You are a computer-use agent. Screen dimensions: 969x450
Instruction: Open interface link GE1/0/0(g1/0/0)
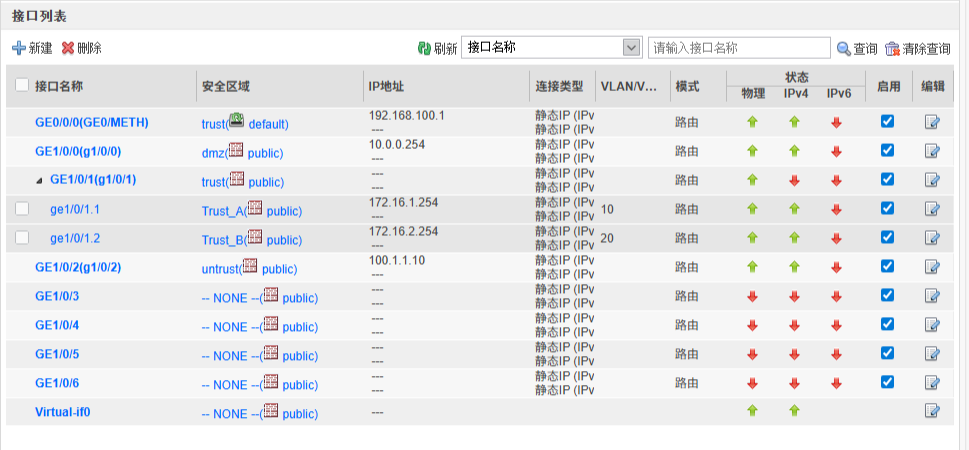(x=78, y=151)
